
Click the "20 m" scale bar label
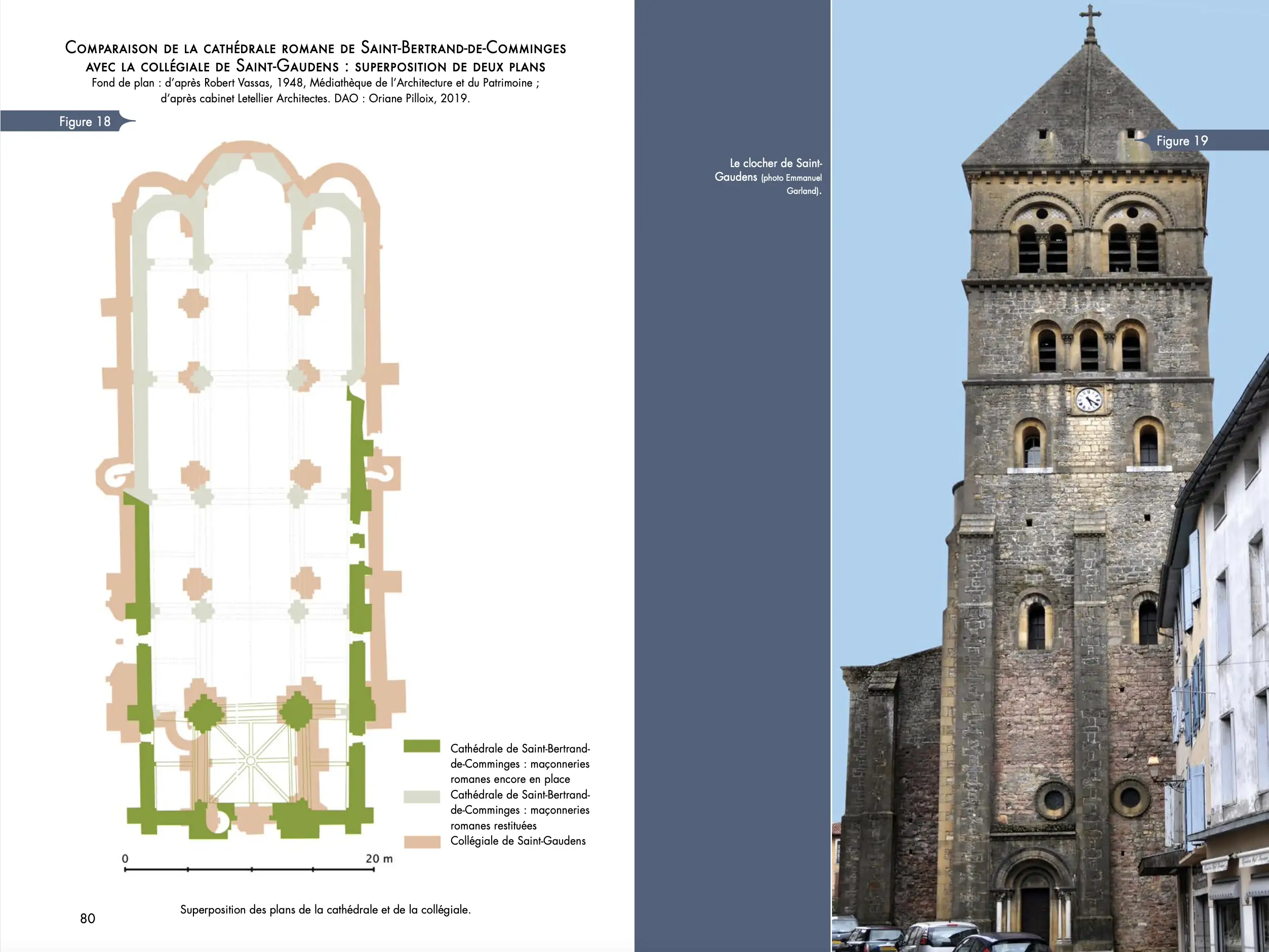[379, 858]
